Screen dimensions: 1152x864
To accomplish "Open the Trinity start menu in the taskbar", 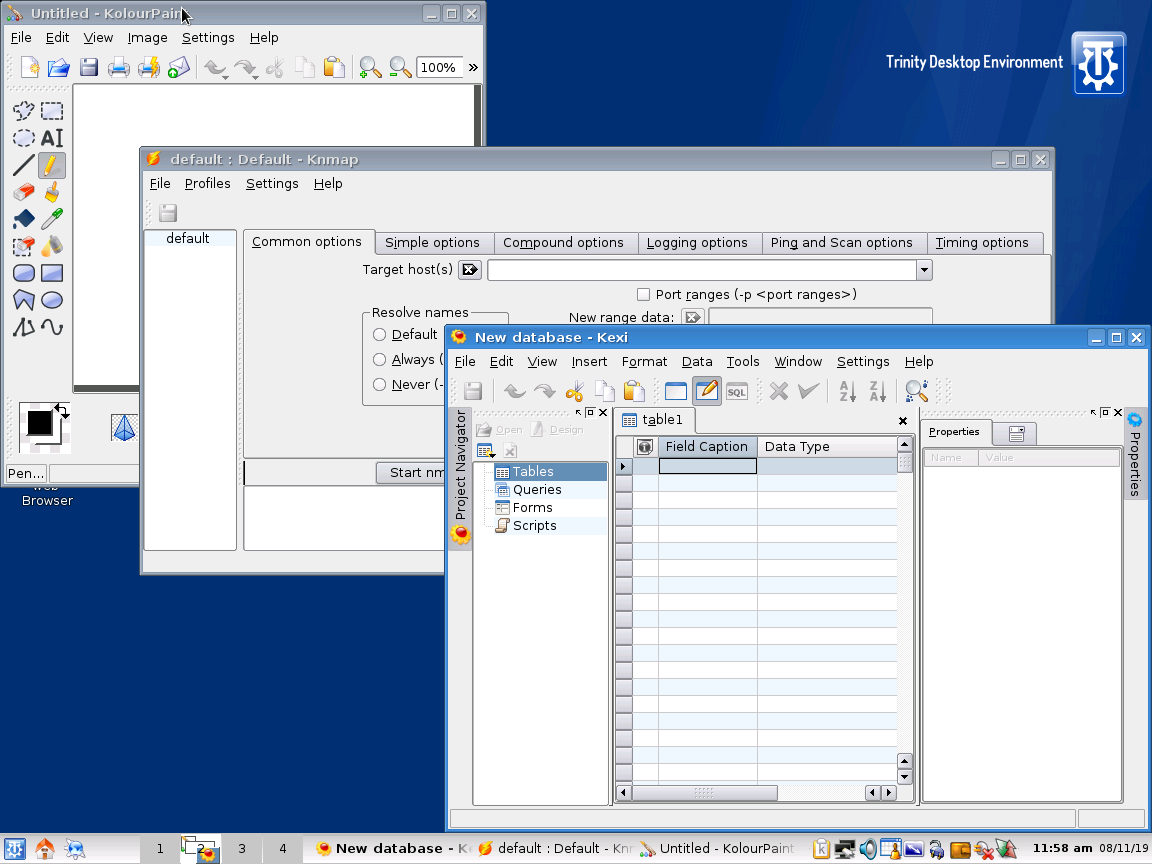I will (15, 849).
